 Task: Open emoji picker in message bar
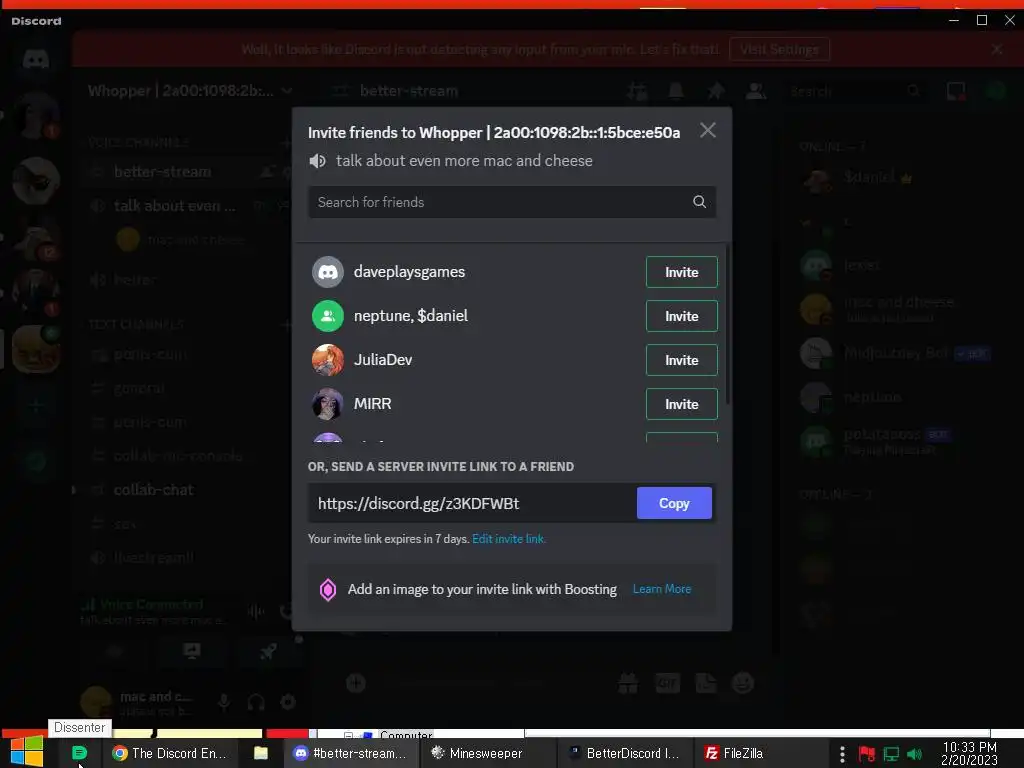(743, 683)
